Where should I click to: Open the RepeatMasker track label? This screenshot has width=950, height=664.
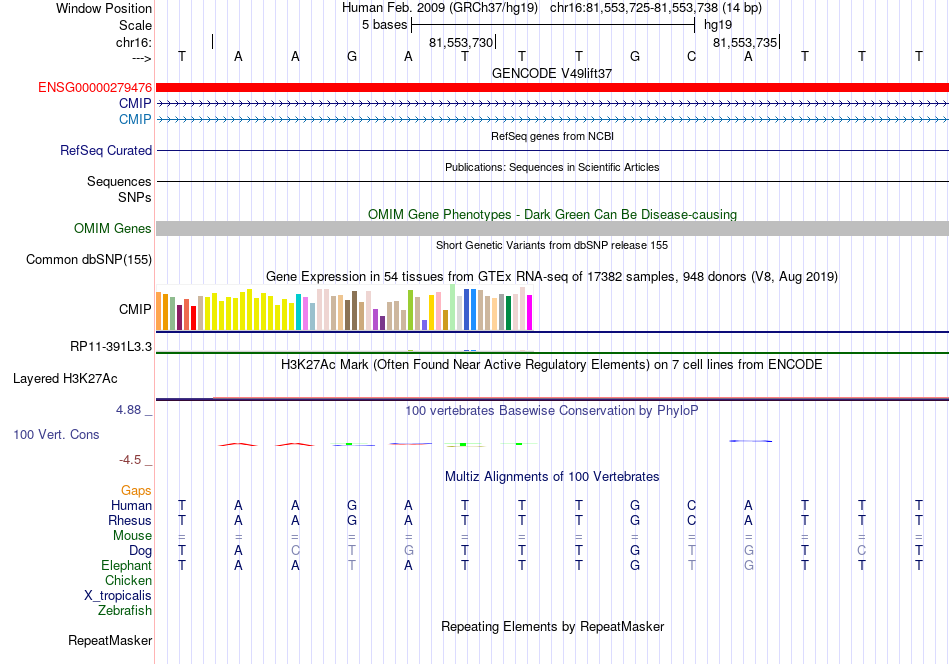(x=110, y=640)
